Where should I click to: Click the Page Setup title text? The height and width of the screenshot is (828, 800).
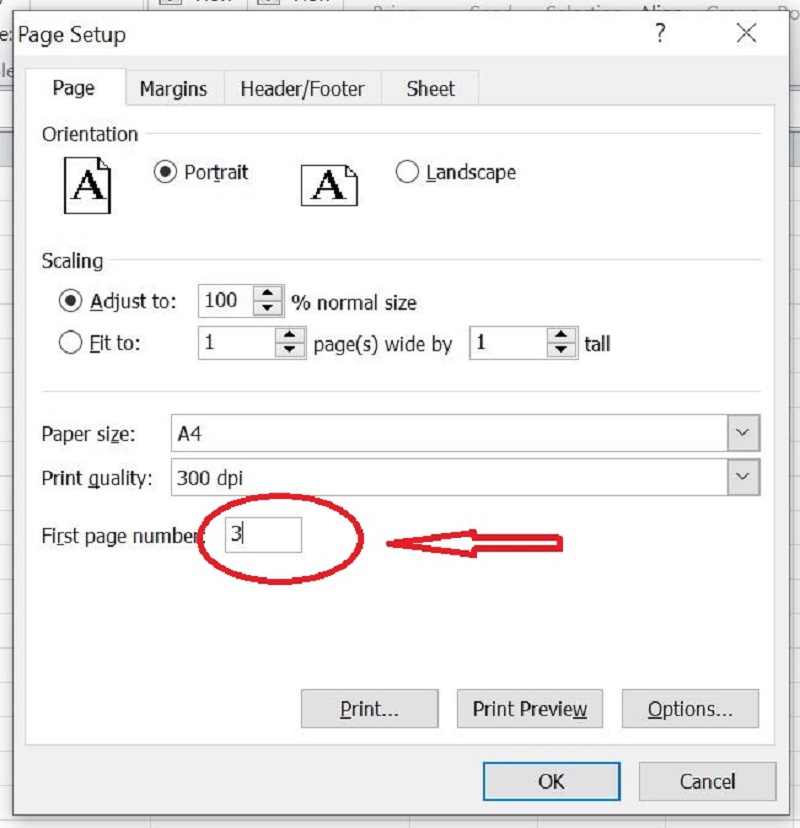72,35
